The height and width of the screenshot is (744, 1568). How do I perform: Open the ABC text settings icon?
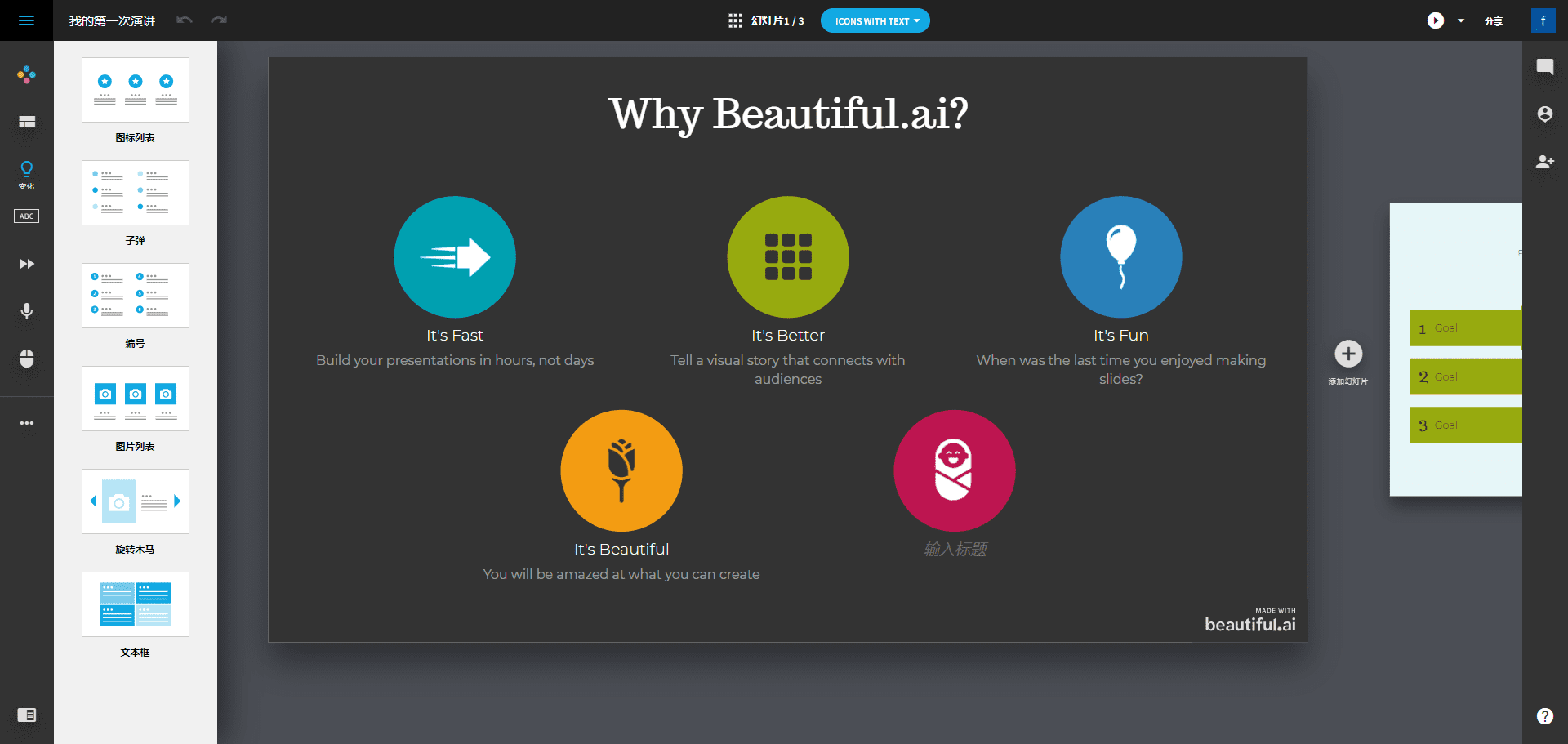[27, 216]
